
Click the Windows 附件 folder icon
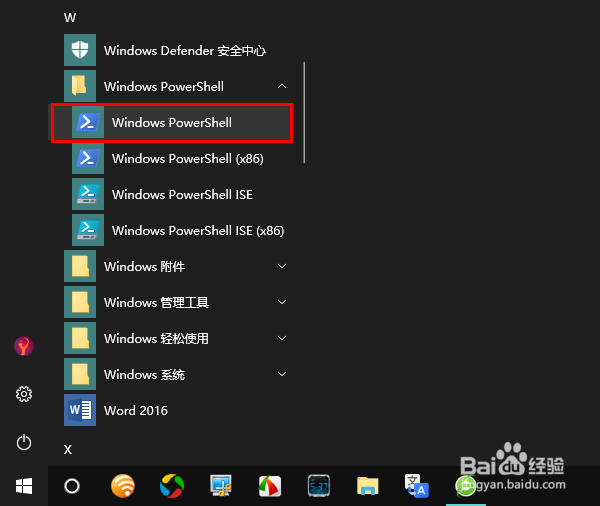80,266
